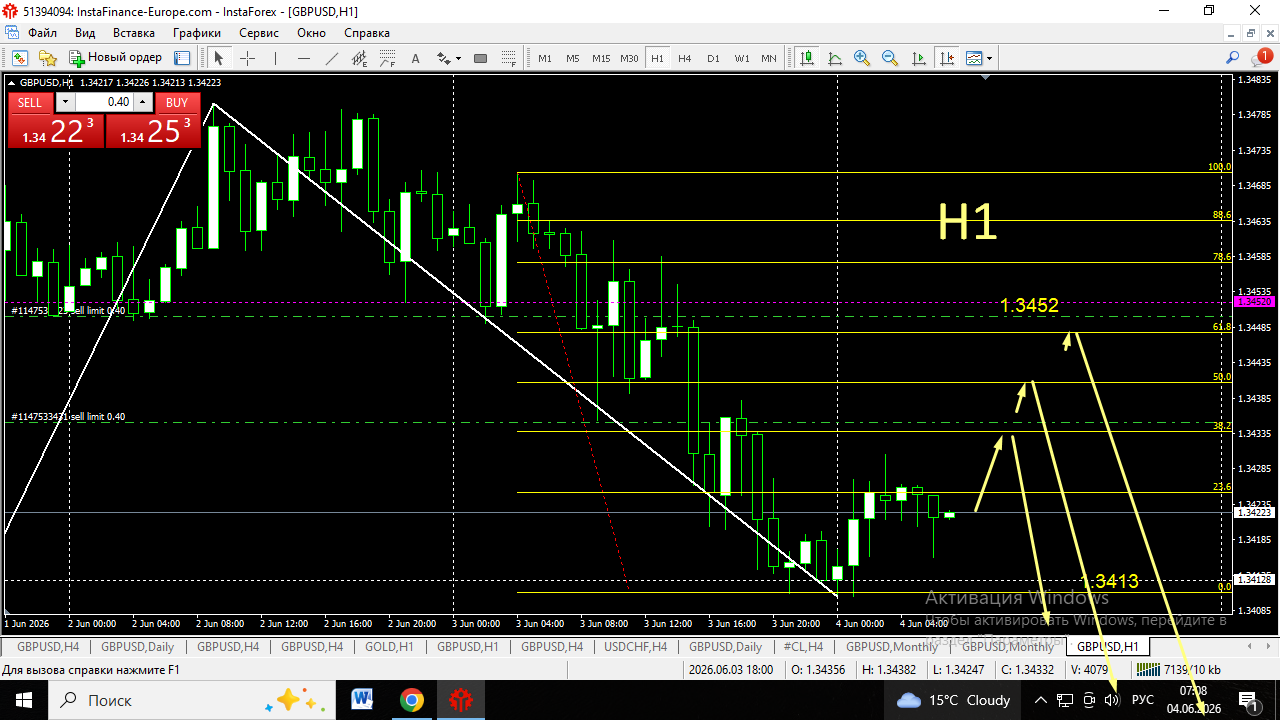Open the chat notifications with red badge
Viewport: 1280px width, 720px height.
click(x=1261, y=58)
